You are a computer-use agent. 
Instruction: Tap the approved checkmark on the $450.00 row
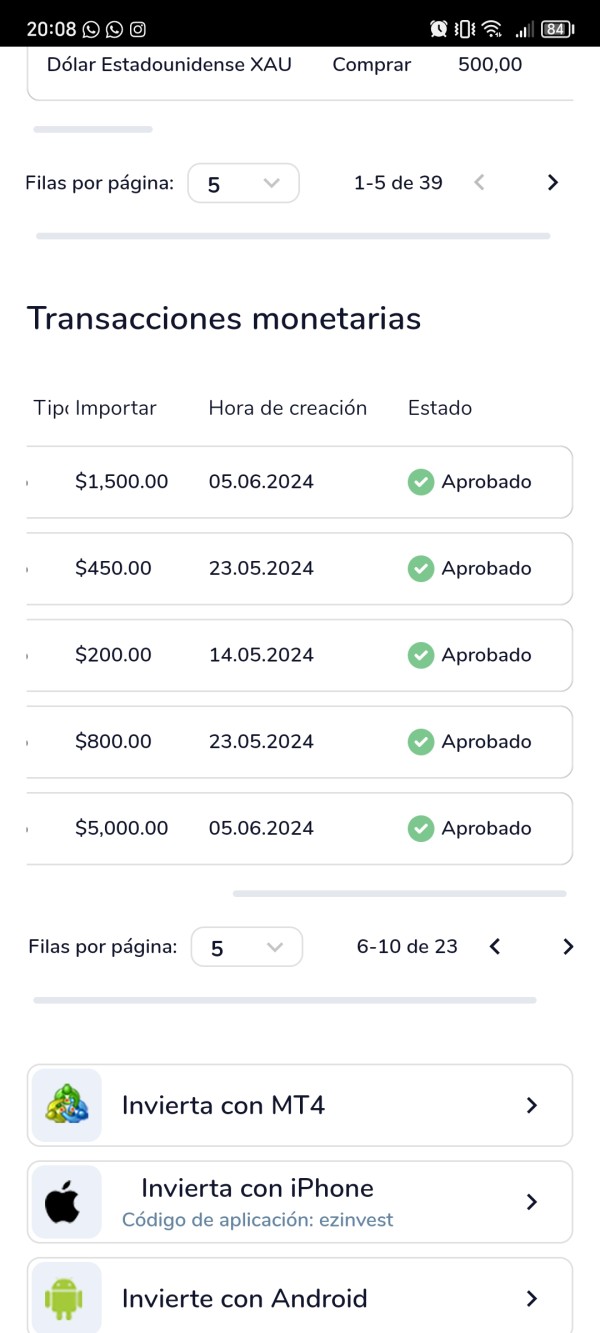coord(421,569)
